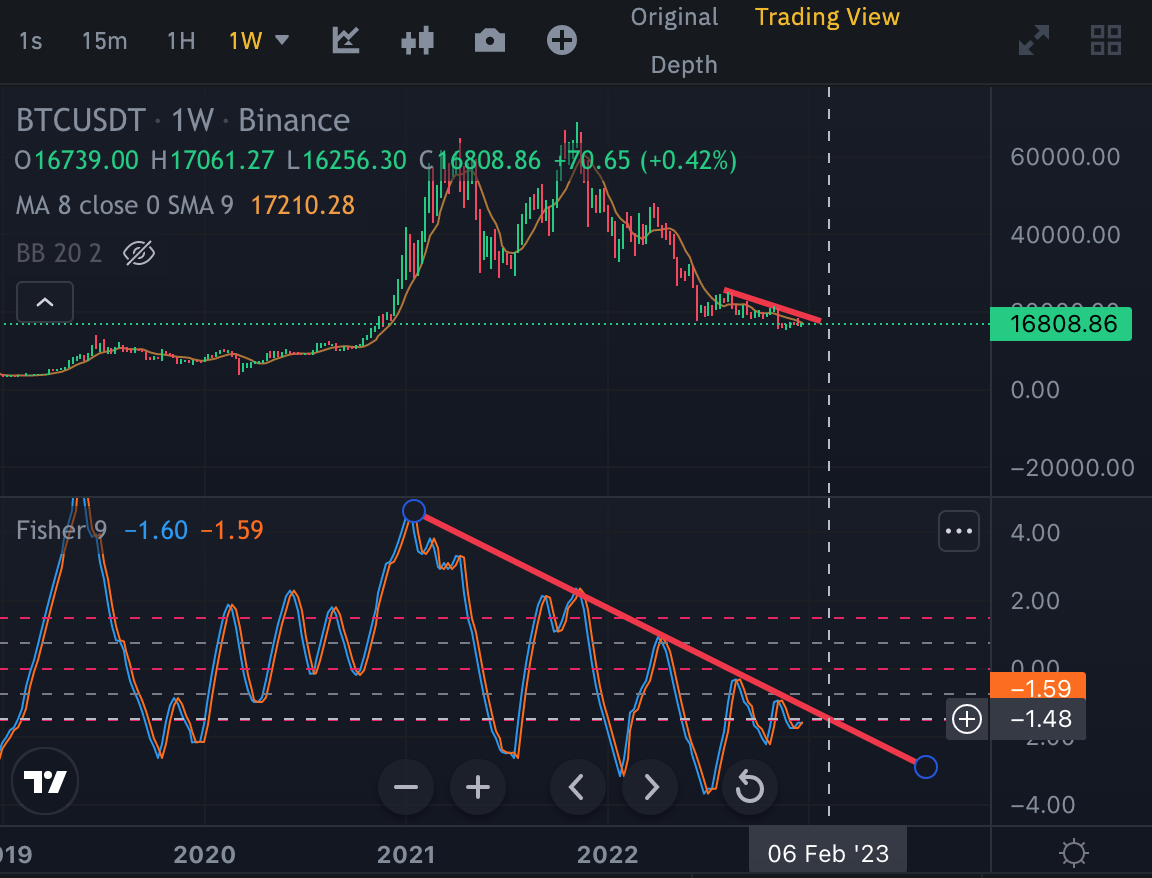Click orange Fisher value label -1.59 on axis
This screenshot has height=878, width=1152.
click(1037, 686)
